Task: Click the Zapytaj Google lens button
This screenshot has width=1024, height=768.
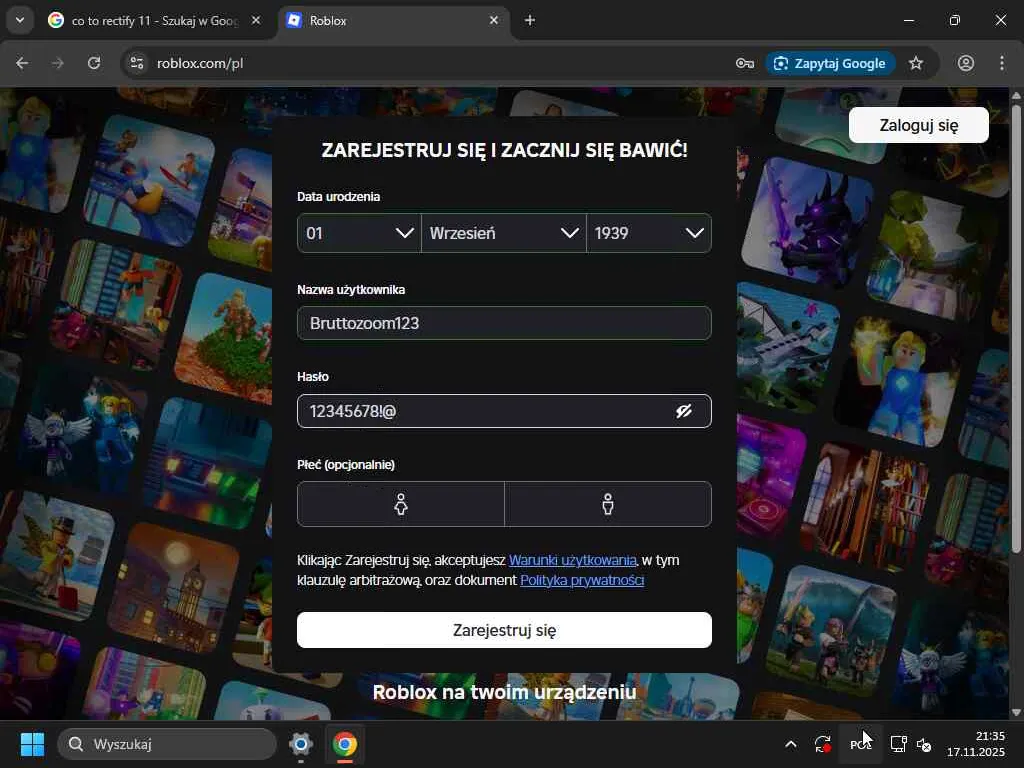Action: coord(830,63)
